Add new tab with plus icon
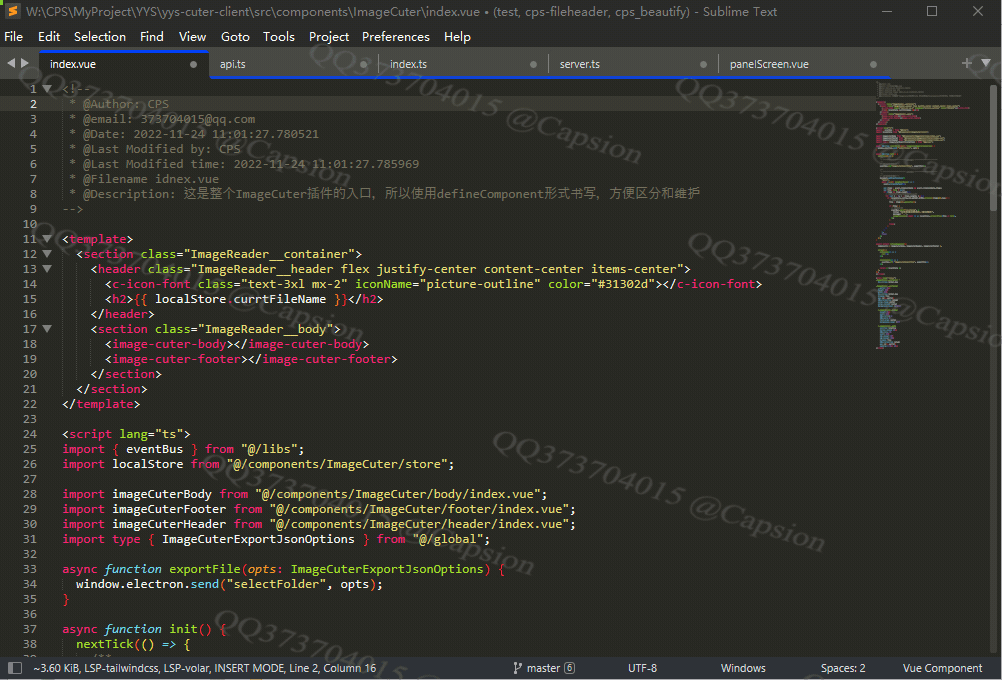The image size is (1002, 680). (966, 63)
